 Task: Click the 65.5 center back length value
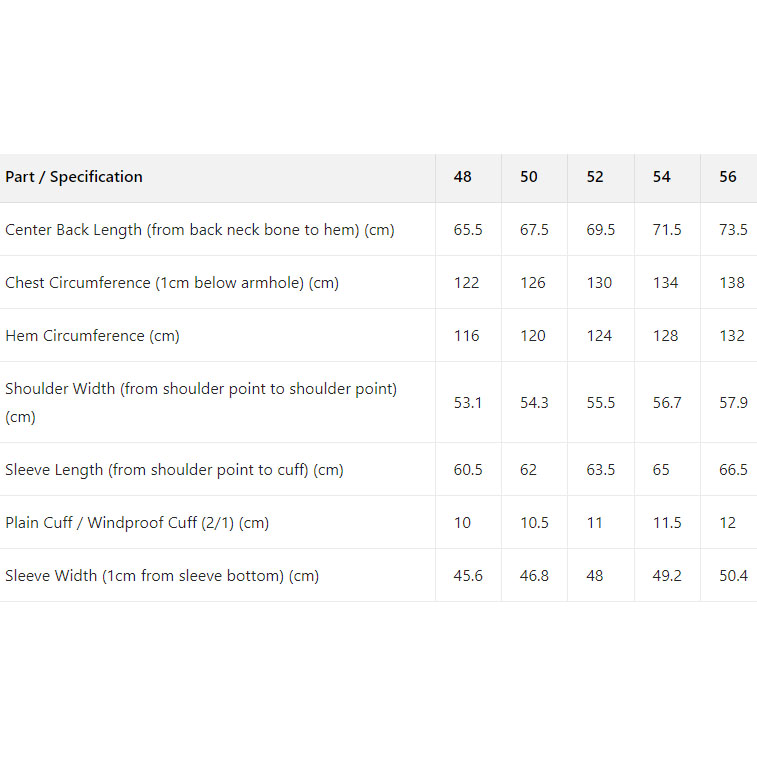[x=468, y=230]
